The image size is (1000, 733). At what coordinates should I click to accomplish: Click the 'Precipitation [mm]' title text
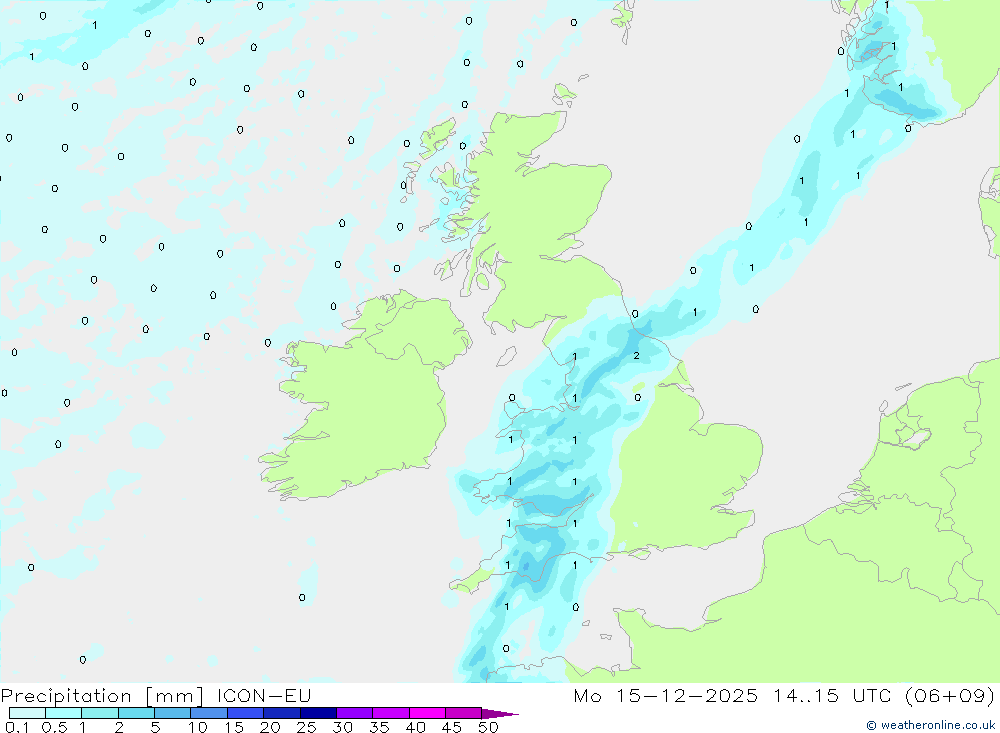click(x=102, y=696)
